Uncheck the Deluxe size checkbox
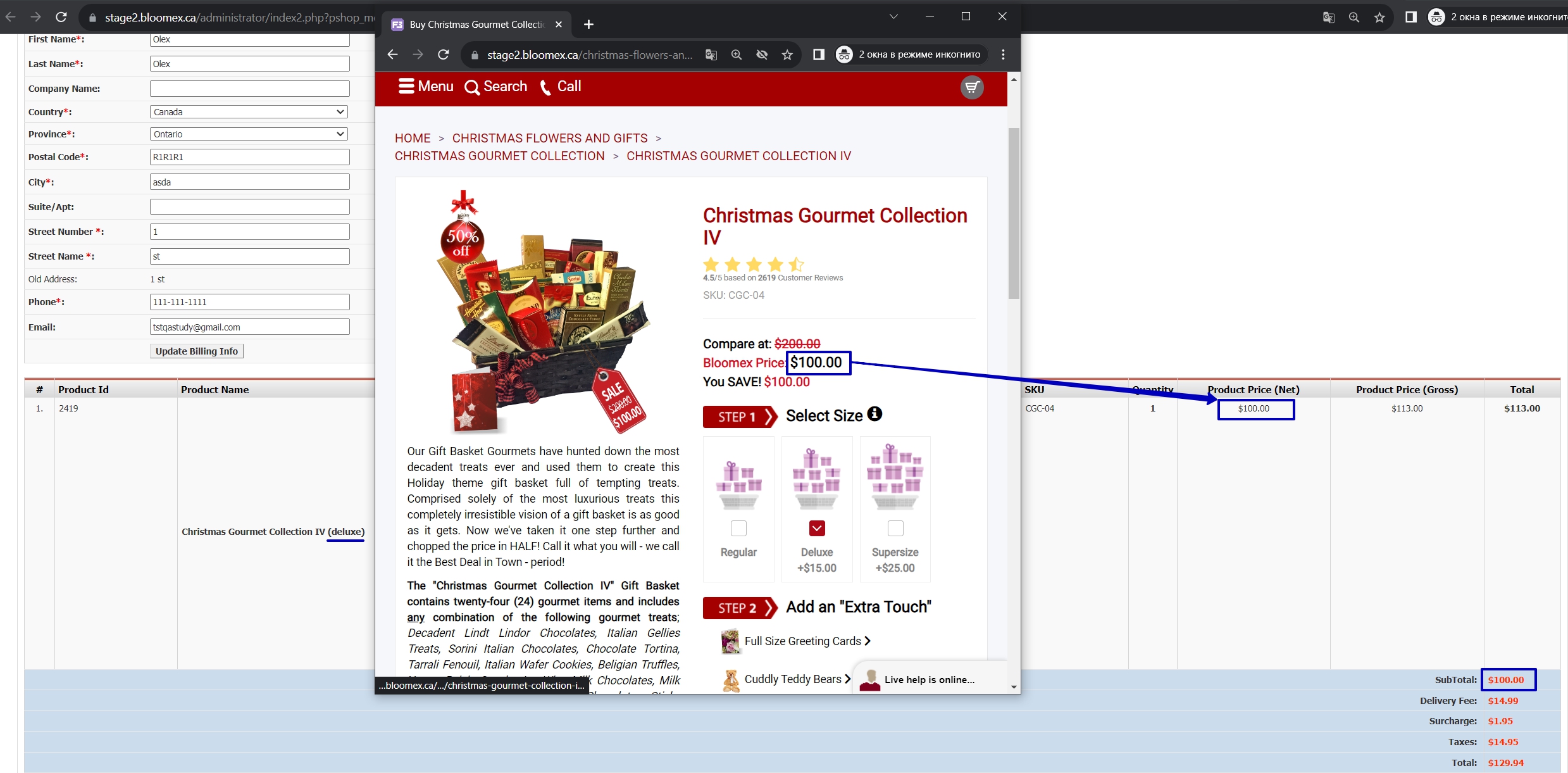 (817, 528)
